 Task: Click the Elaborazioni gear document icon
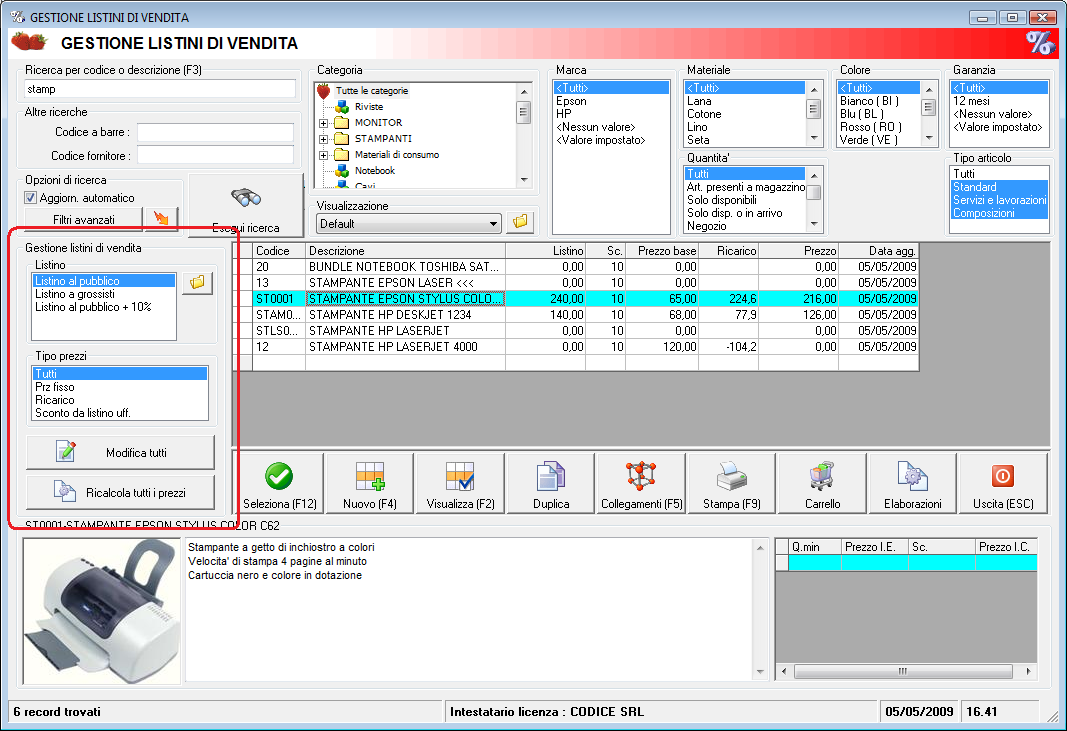click(x=913, y=476)
